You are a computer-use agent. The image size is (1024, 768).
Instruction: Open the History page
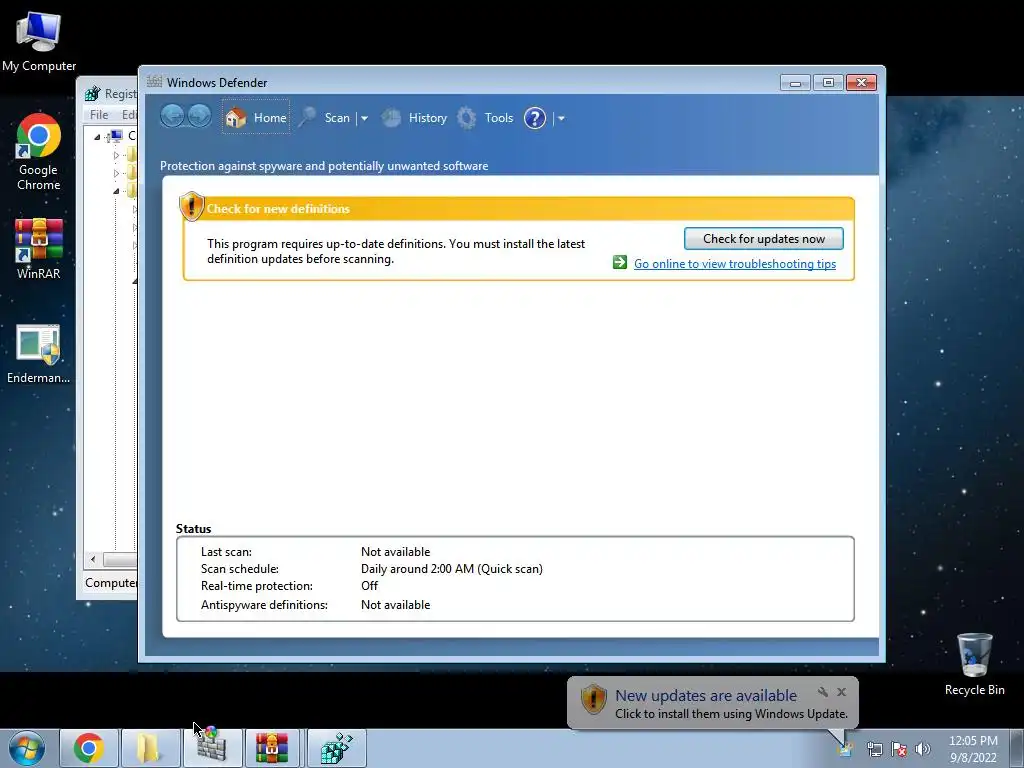pyautogui.click(x=414, y=118)
